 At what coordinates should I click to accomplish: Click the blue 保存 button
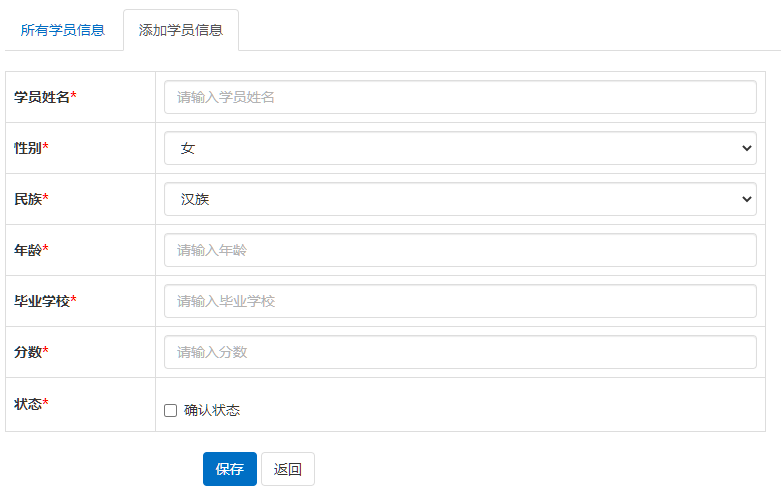(x=230, y=469)
